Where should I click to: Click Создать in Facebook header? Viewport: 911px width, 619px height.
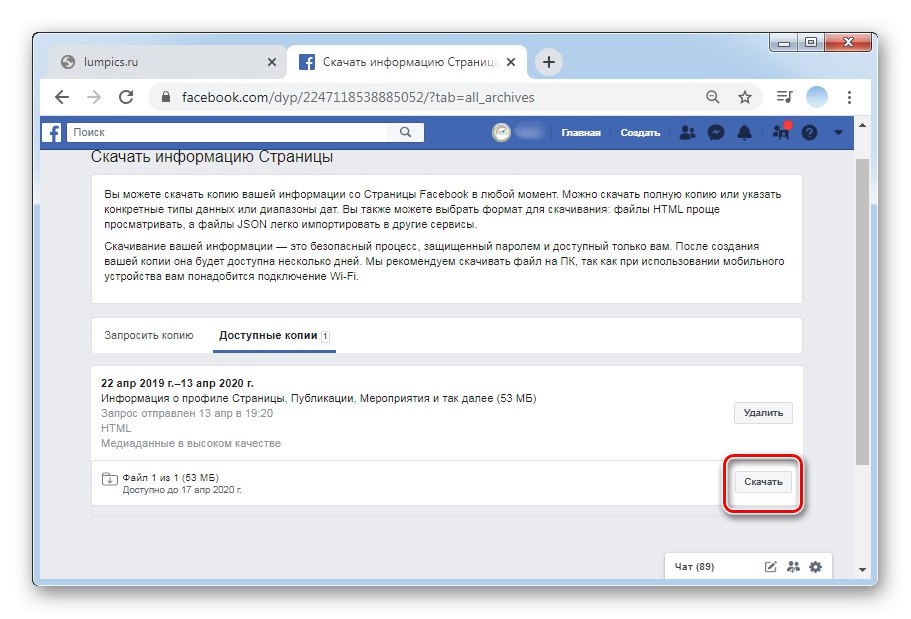pos(640,133)
